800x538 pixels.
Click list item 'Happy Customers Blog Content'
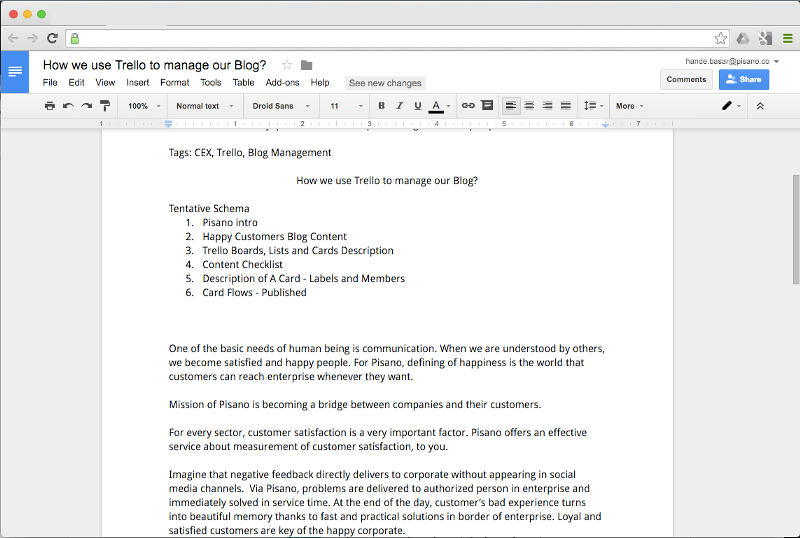(274, 236)
